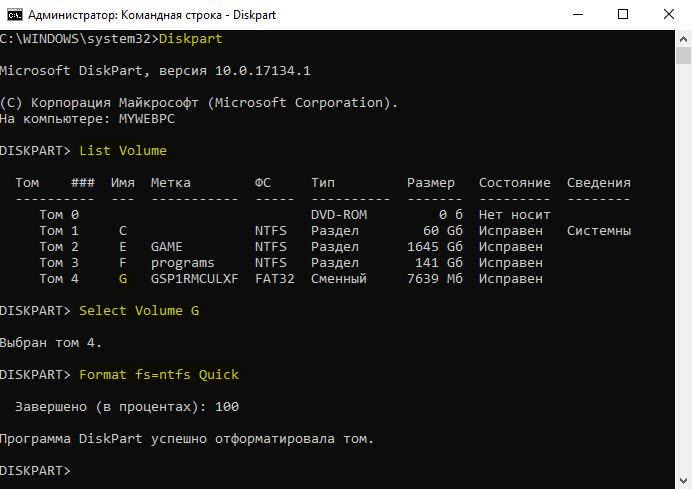
Task: Click the 'programs' volume label
Action: click(x=182, y=263)
